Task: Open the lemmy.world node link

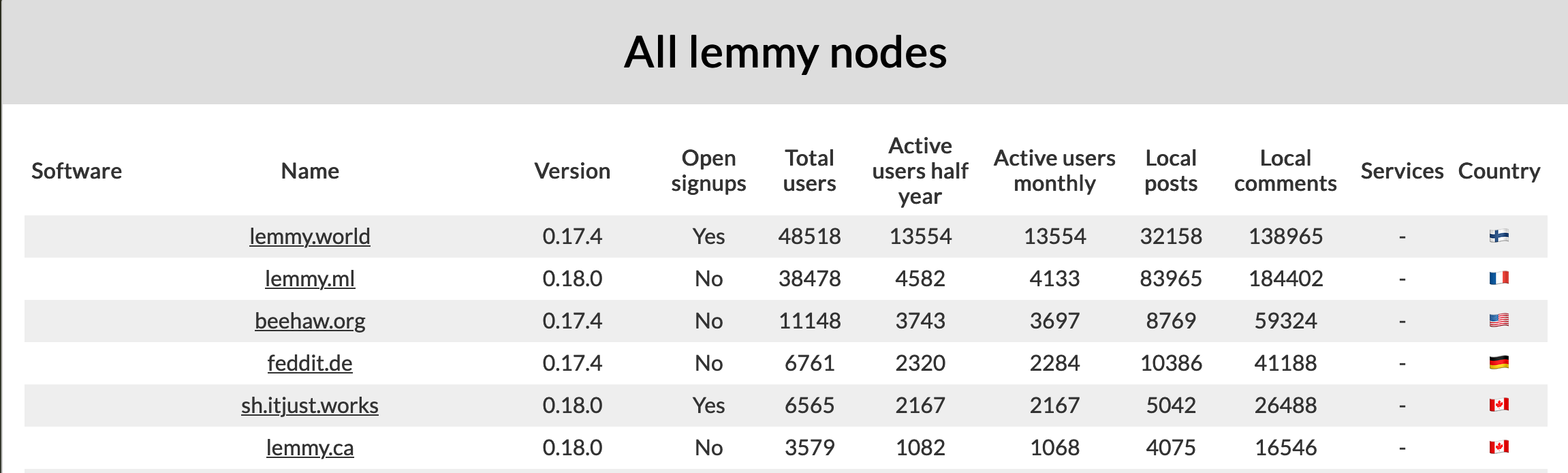Action: tap(310, 236)
